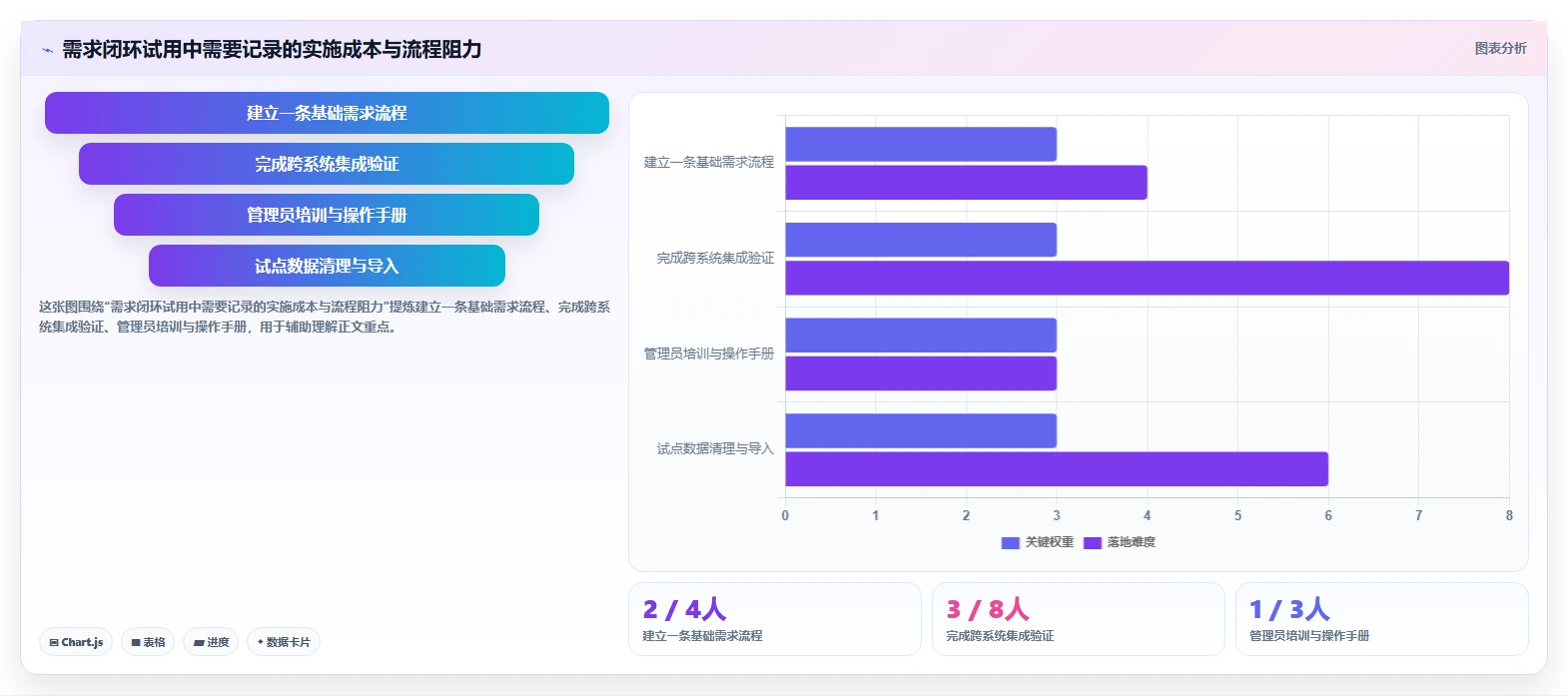Viewport: 1568px width, 696px height.
Task: Click 落地难度 bar for 建立一条基础需求流程
Action: coord(966,183)
